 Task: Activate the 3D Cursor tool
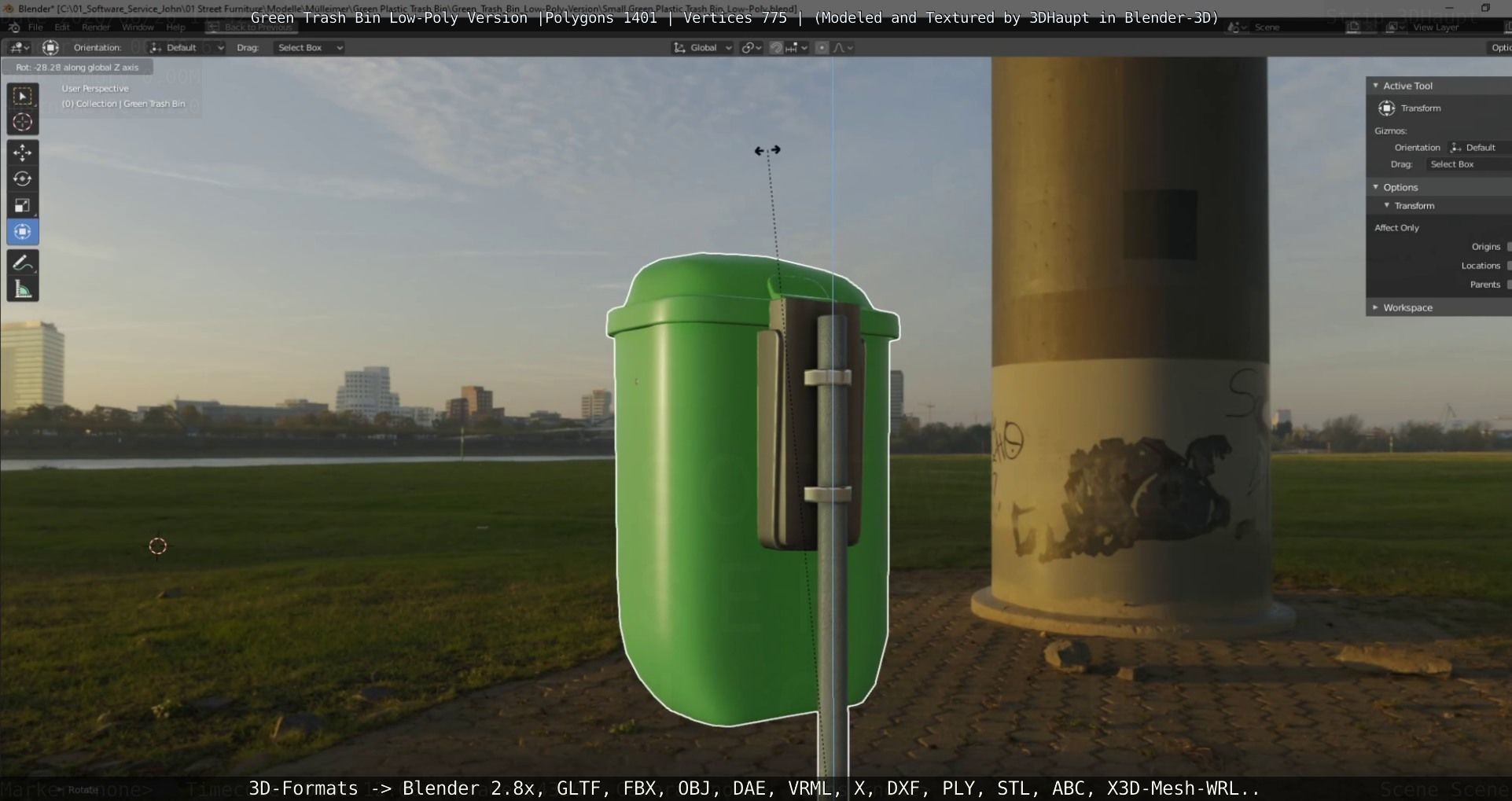pyautogui.click(x=23, y=122)
